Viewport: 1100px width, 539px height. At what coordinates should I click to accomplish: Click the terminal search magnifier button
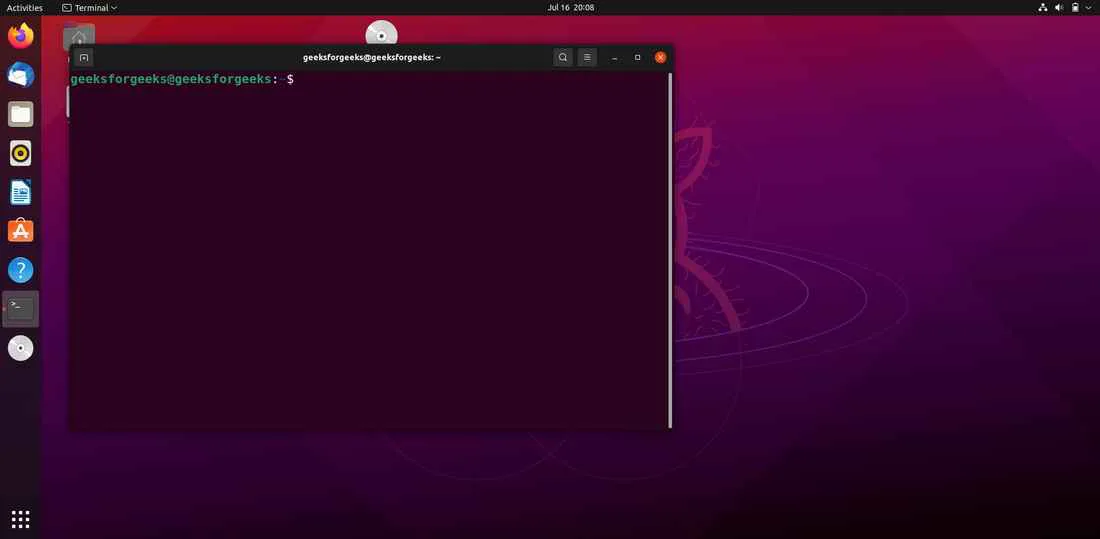tap(563, 58)
